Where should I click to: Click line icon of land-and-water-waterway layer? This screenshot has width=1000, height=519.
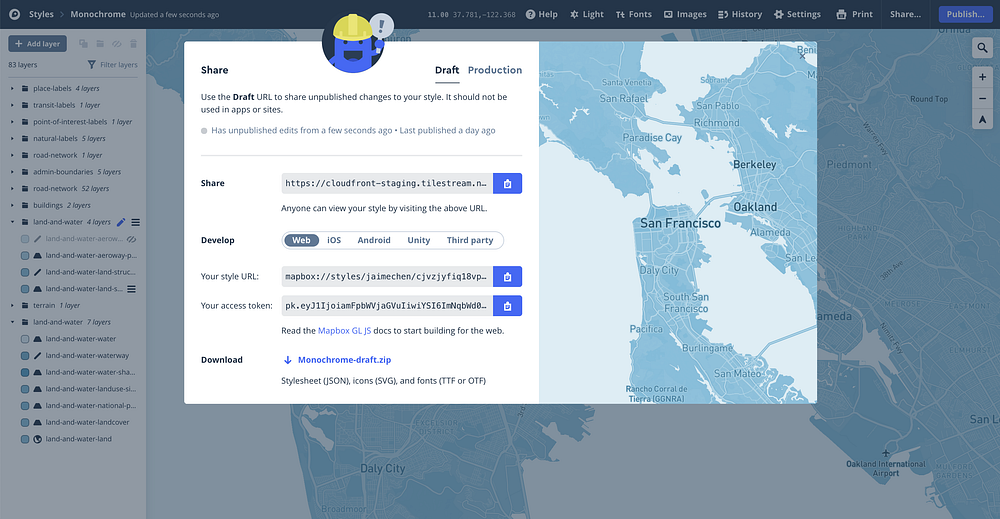pyautogui.click(x=38, y=356)
